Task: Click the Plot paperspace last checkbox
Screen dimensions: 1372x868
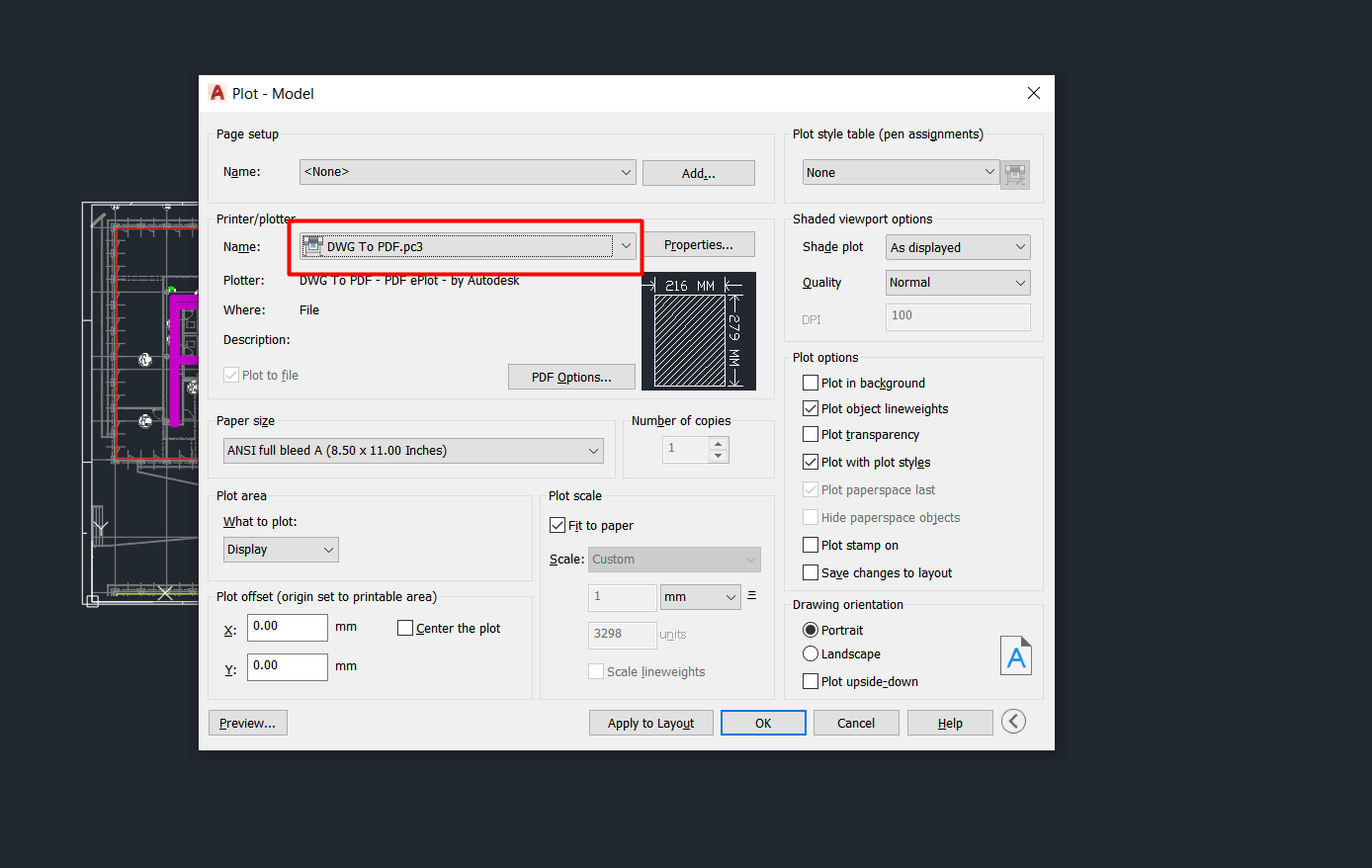Action: pos(811,489)
